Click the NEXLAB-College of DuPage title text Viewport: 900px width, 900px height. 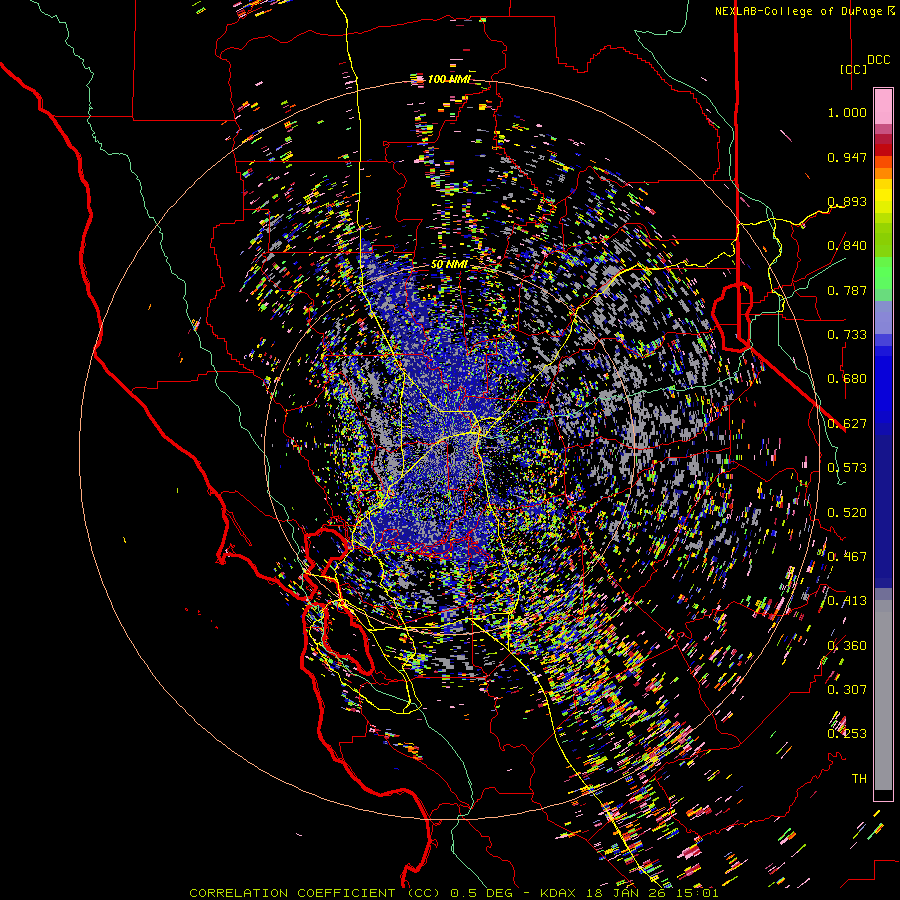tap(799, 11)
